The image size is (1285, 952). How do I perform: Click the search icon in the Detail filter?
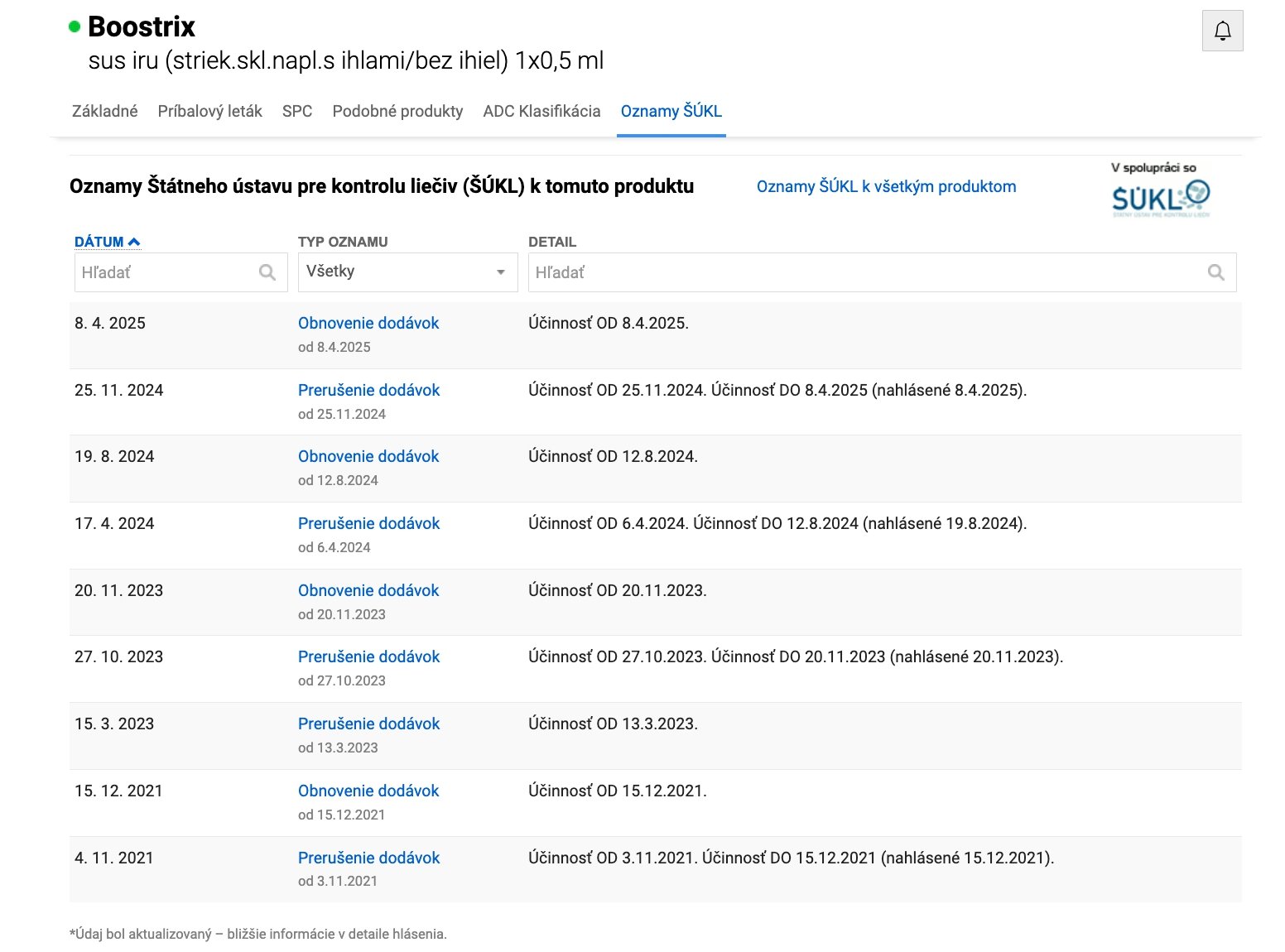tap(1215, 272)
